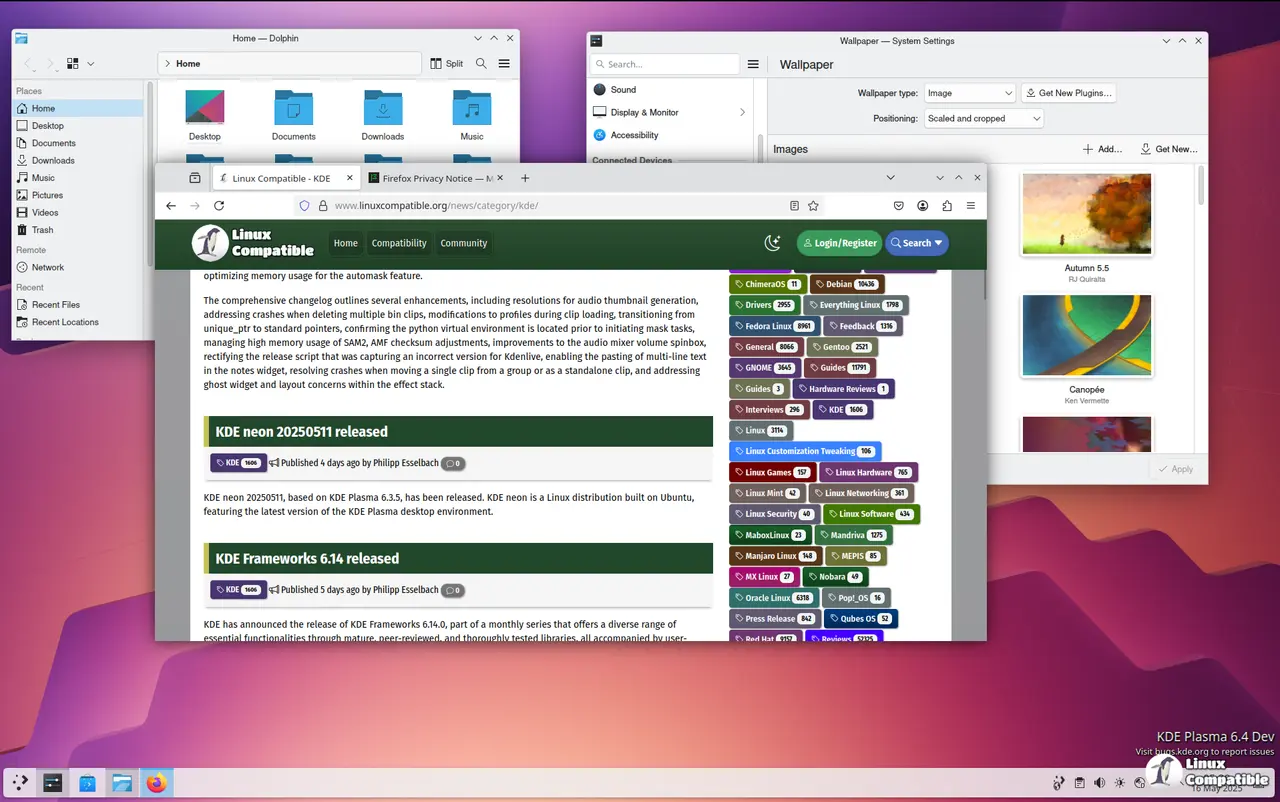Screen dimensions: 1280x802
Task: Open the Downloads folder icon in Dolphin
Action: click(382, 108)
